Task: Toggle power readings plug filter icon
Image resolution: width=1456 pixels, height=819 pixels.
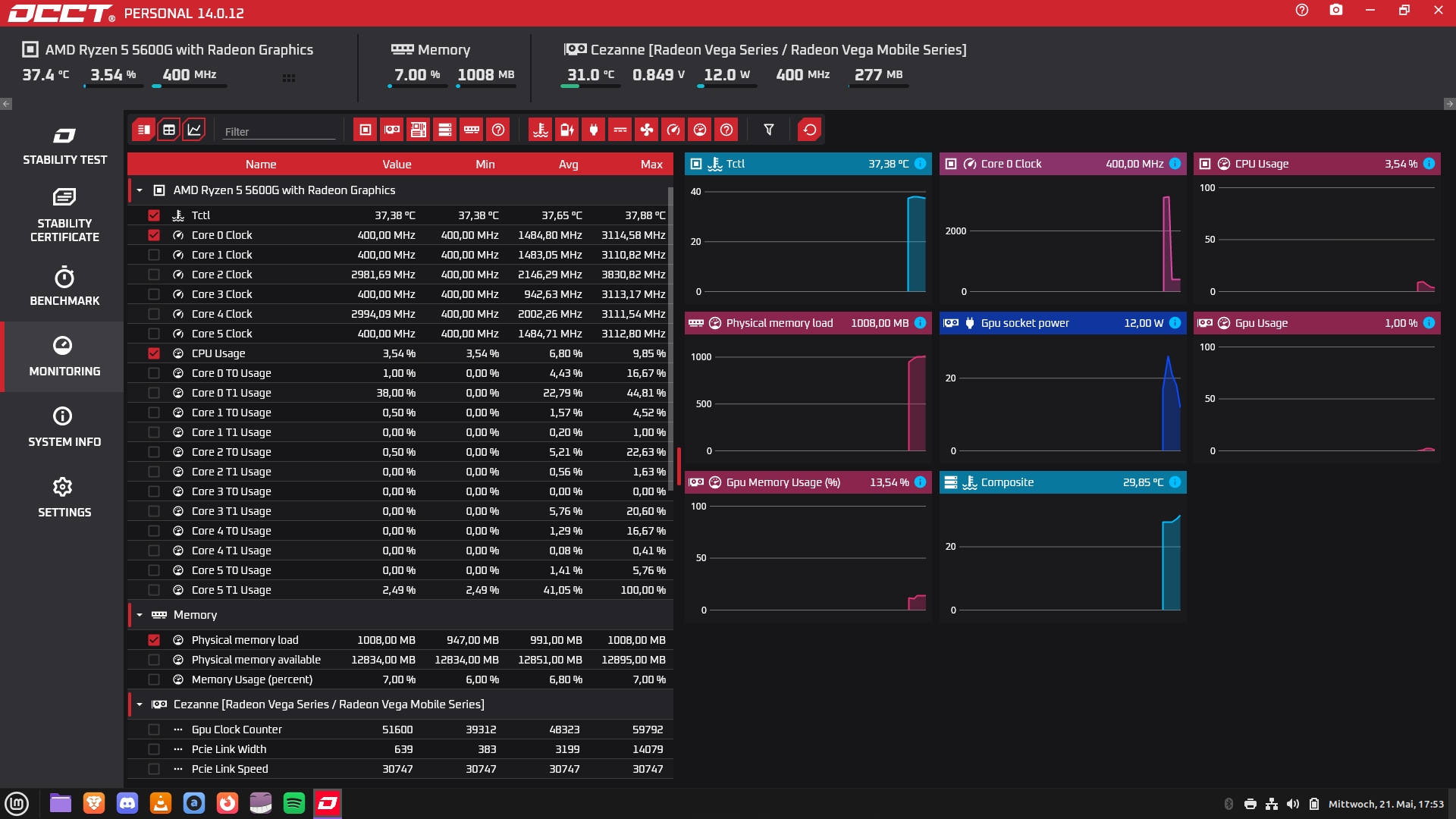Action: [x=594, y=130]
